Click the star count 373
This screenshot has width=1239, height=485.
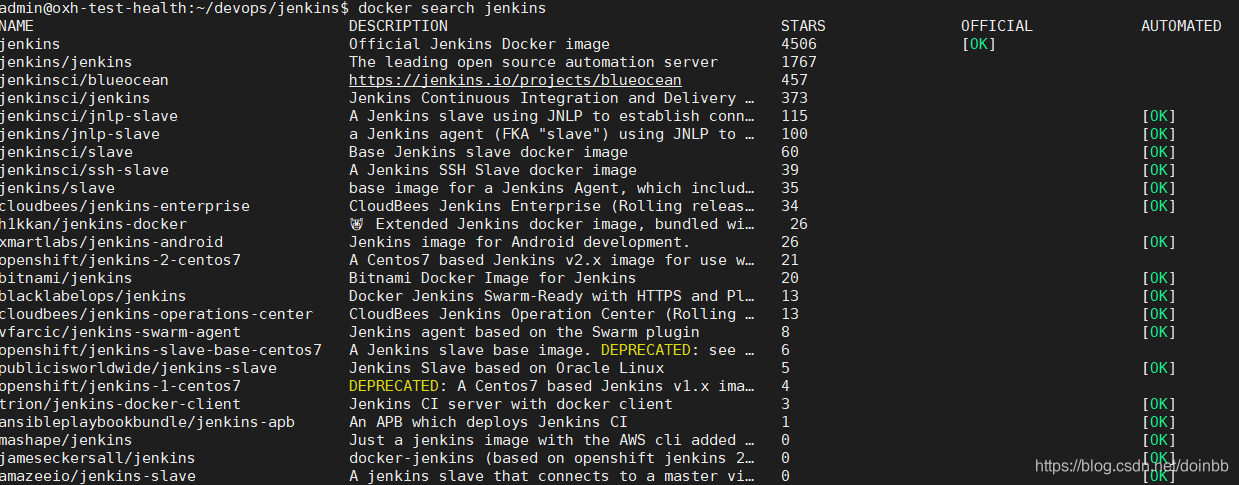coord(794,98)
